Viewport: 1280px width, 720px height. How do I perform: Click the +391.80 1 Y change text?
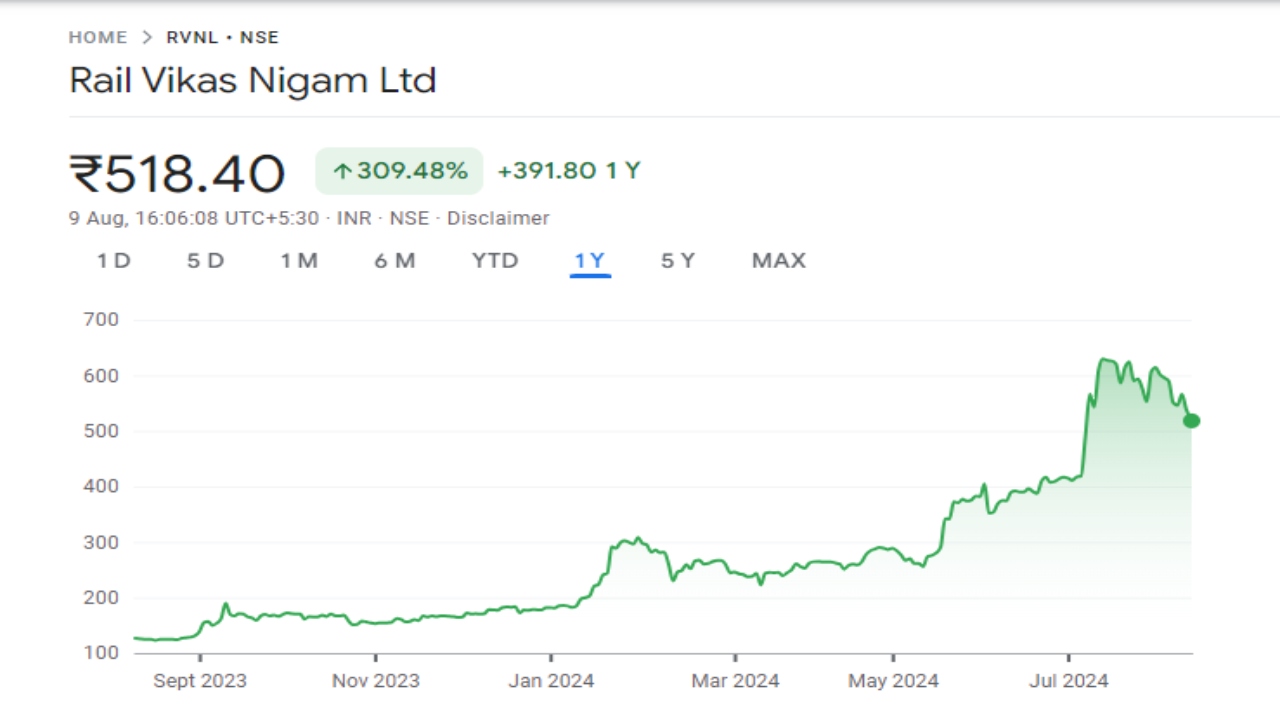coord(568,171)
